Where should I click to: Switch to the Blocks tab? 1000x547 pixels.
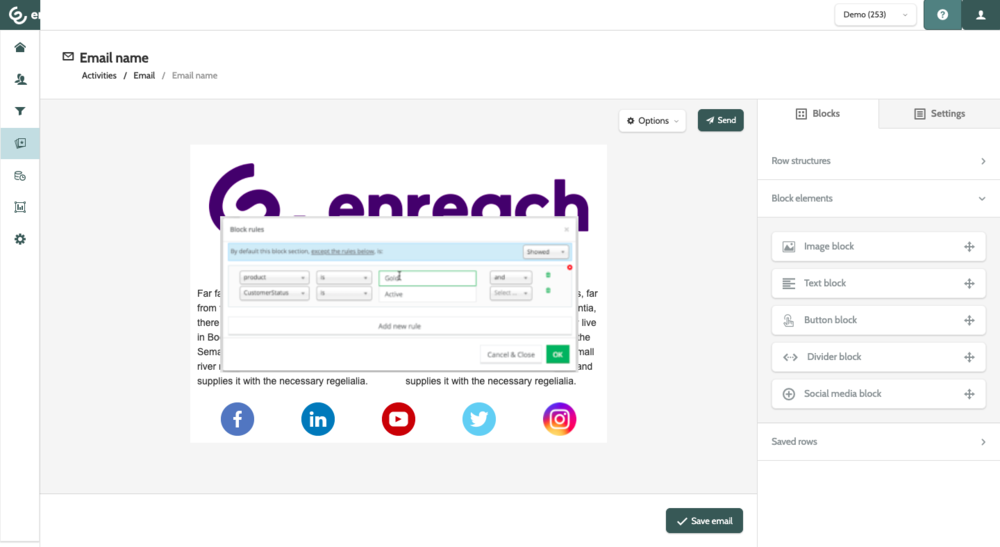click(x=818, y=113)
